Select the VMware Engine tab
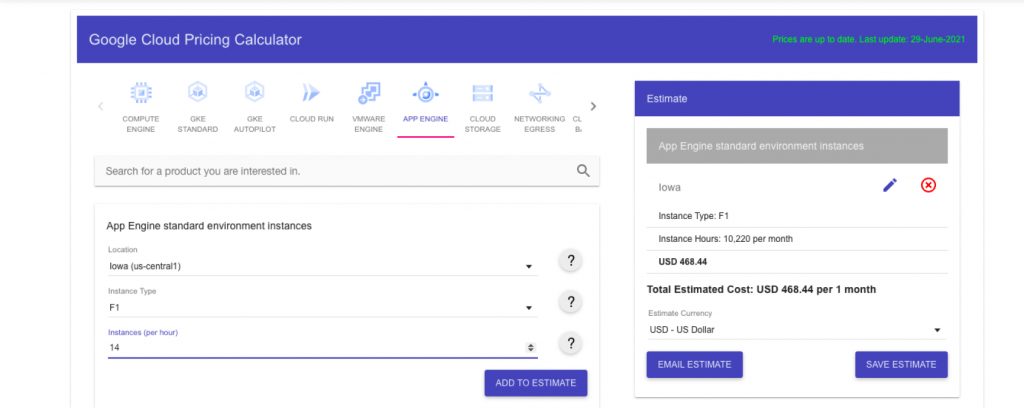Viewport: 1024px width, 408px height. coord(368,107)
